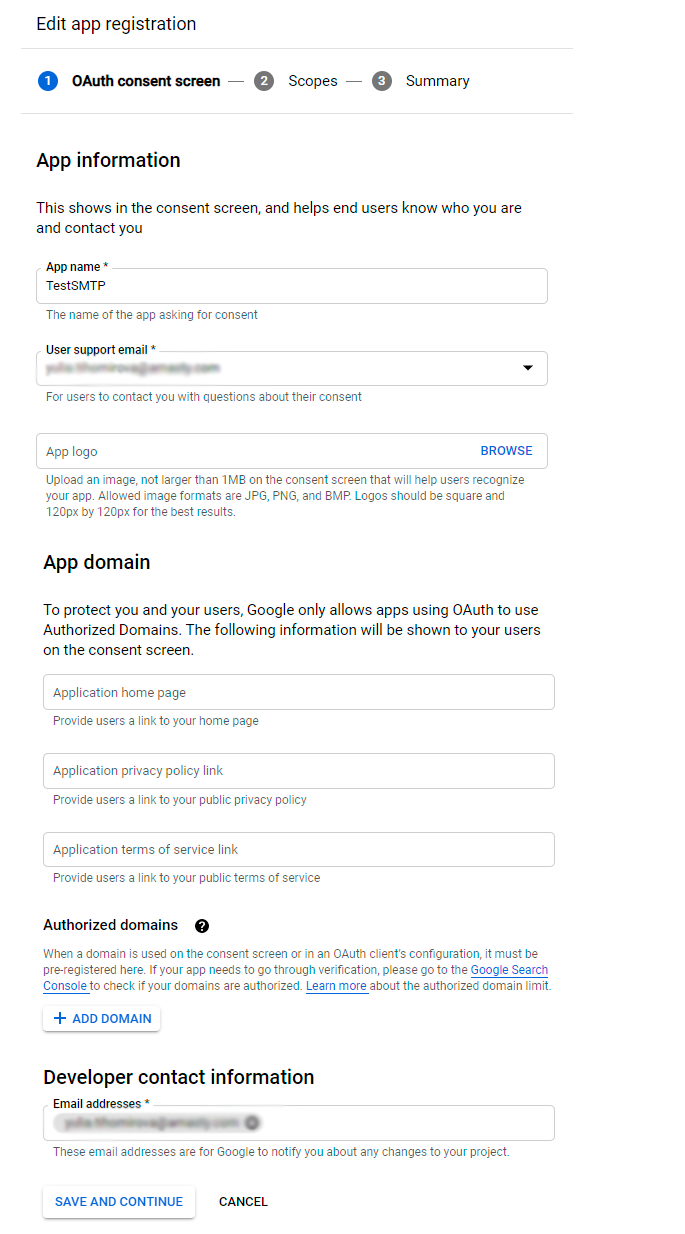685x1234 pixels.
Task: Go to the Summary step label
Action: pyautogui.click(x=437, y=81)
